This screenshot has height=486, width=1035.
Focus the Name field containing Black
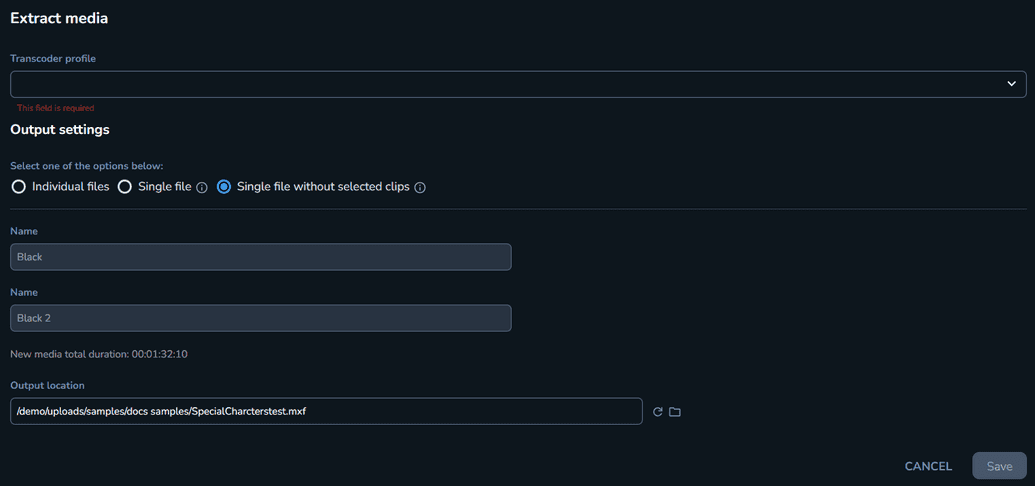click(x=261, y=257)
